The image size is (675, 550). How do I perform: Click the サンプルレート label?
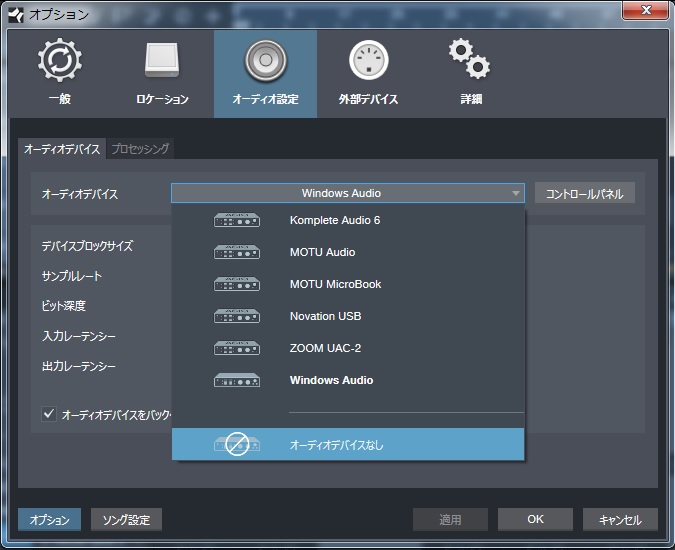click(72, 276)
